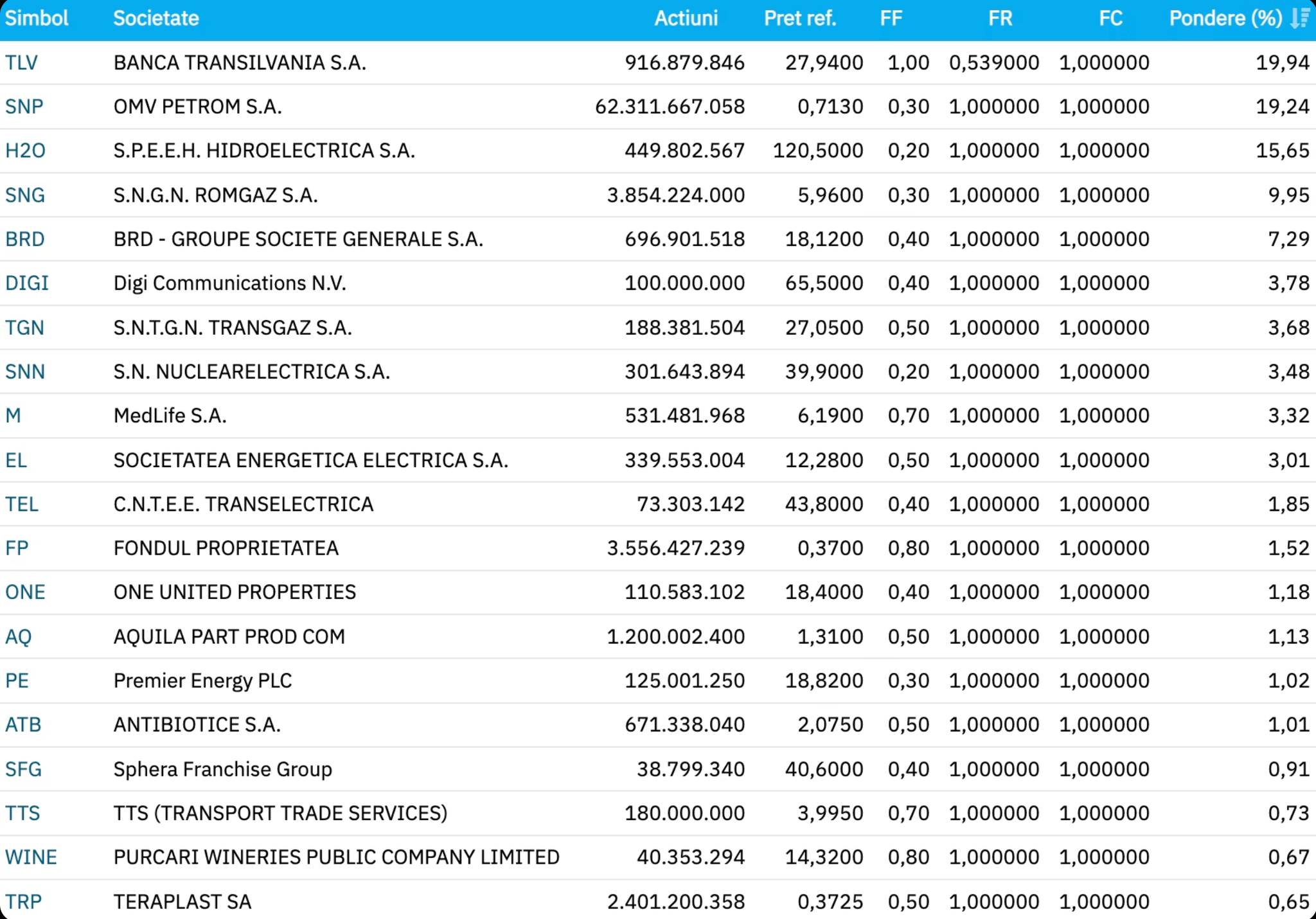Open the ONE symbol link

[x=25, y=593]
